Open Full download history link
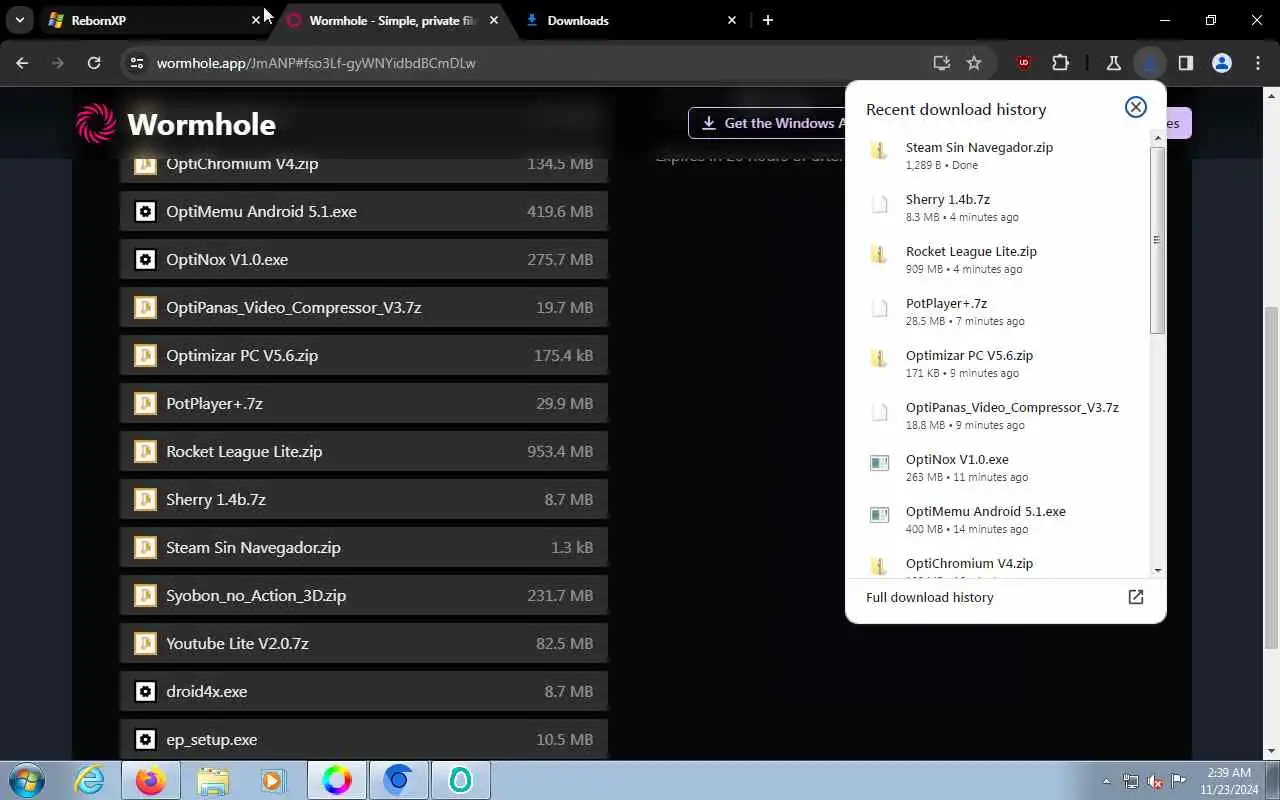The height and width of the screenshot is (800, 1280). (x=930, y=597)
